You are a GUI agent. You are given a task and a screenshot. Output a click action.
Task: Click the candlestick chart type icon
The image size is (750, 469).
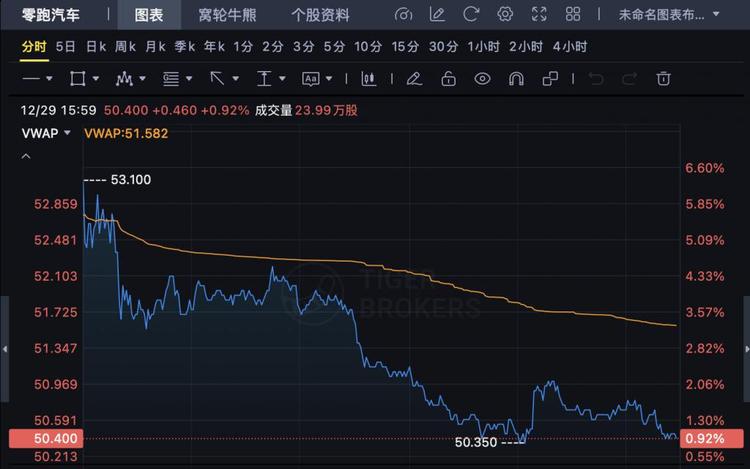369,78
